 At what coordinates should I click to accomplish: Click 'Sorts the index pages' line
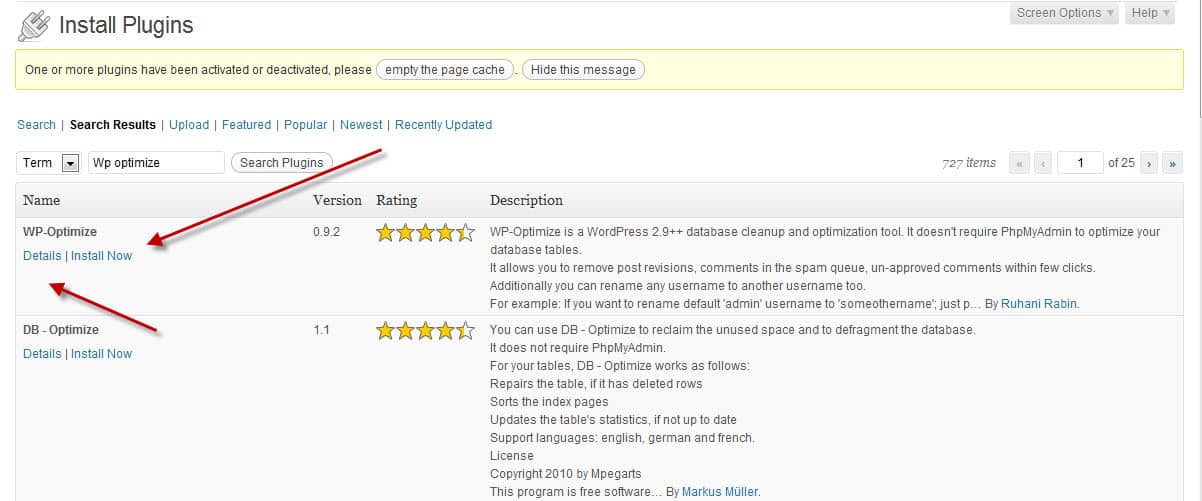click(x=549, y=402)
